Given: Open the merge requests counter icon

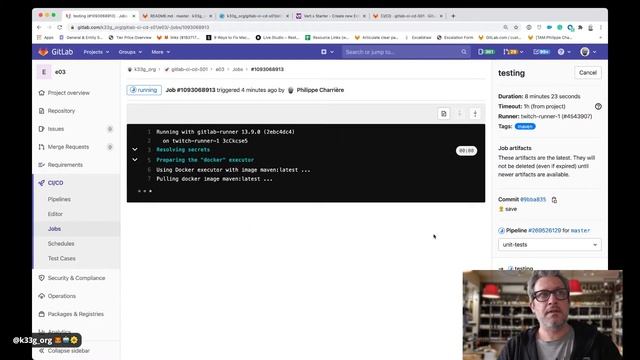Looking at the screenshot, I should 513,52.
